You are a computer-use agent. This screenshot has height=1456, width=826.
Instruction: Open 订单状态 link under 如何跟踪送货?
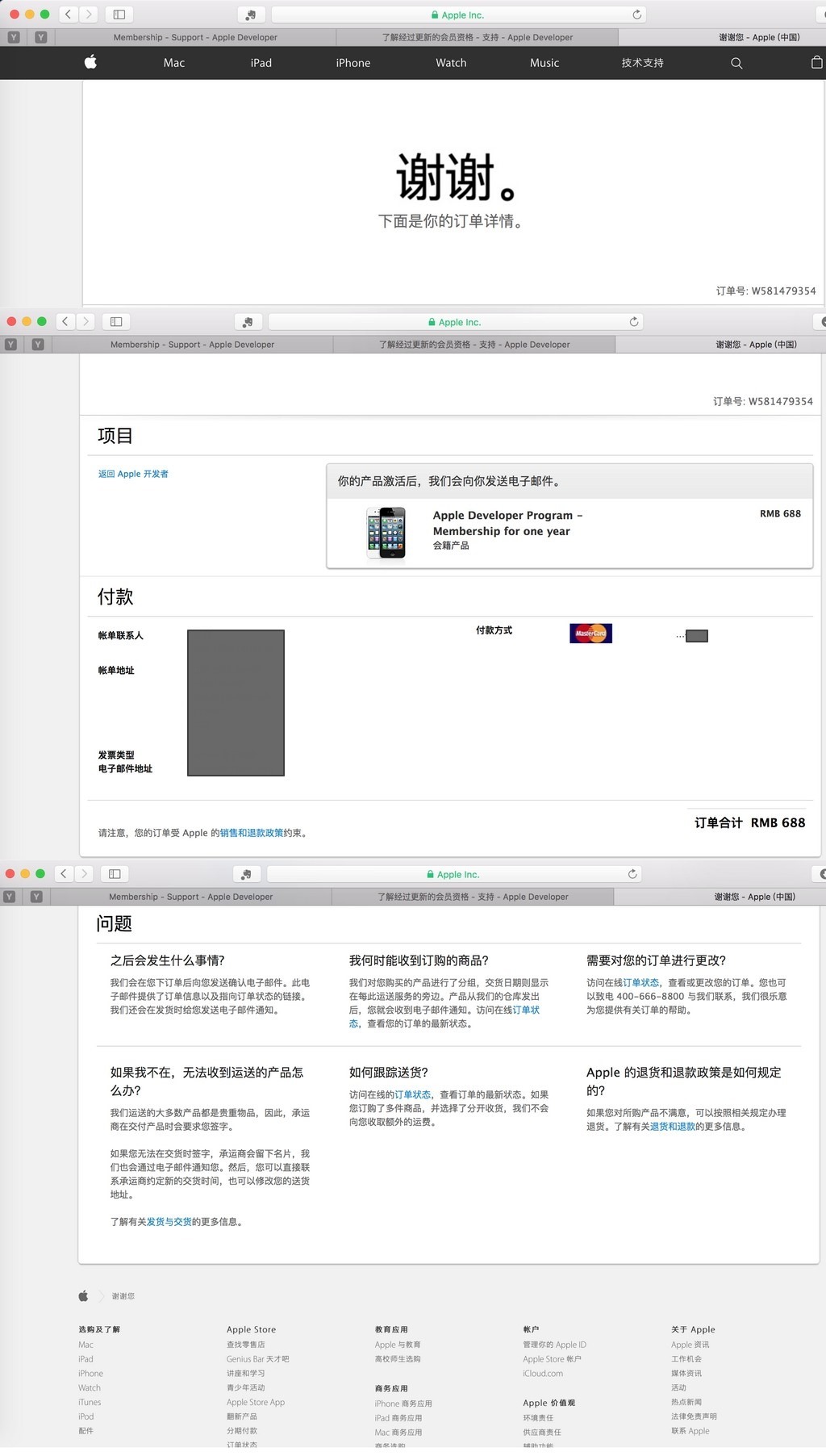tap(413, 1094)
